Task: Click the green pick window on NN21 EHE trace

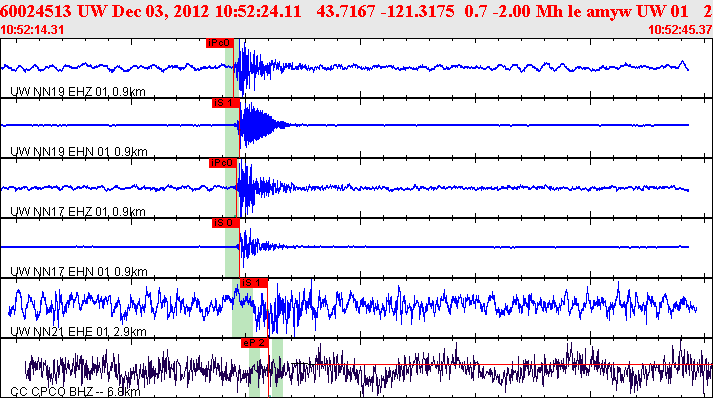Action: (x=242, y=308)
